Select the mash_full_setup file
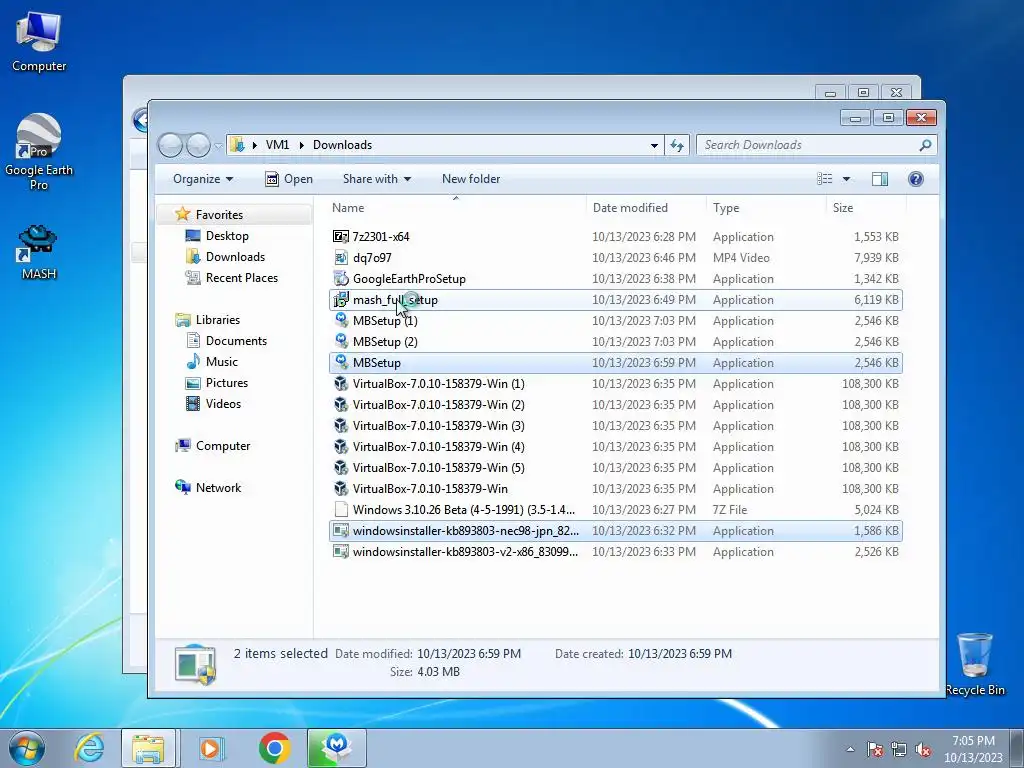The height and width of the screenshot is (768, 1024). click(616, 300)
